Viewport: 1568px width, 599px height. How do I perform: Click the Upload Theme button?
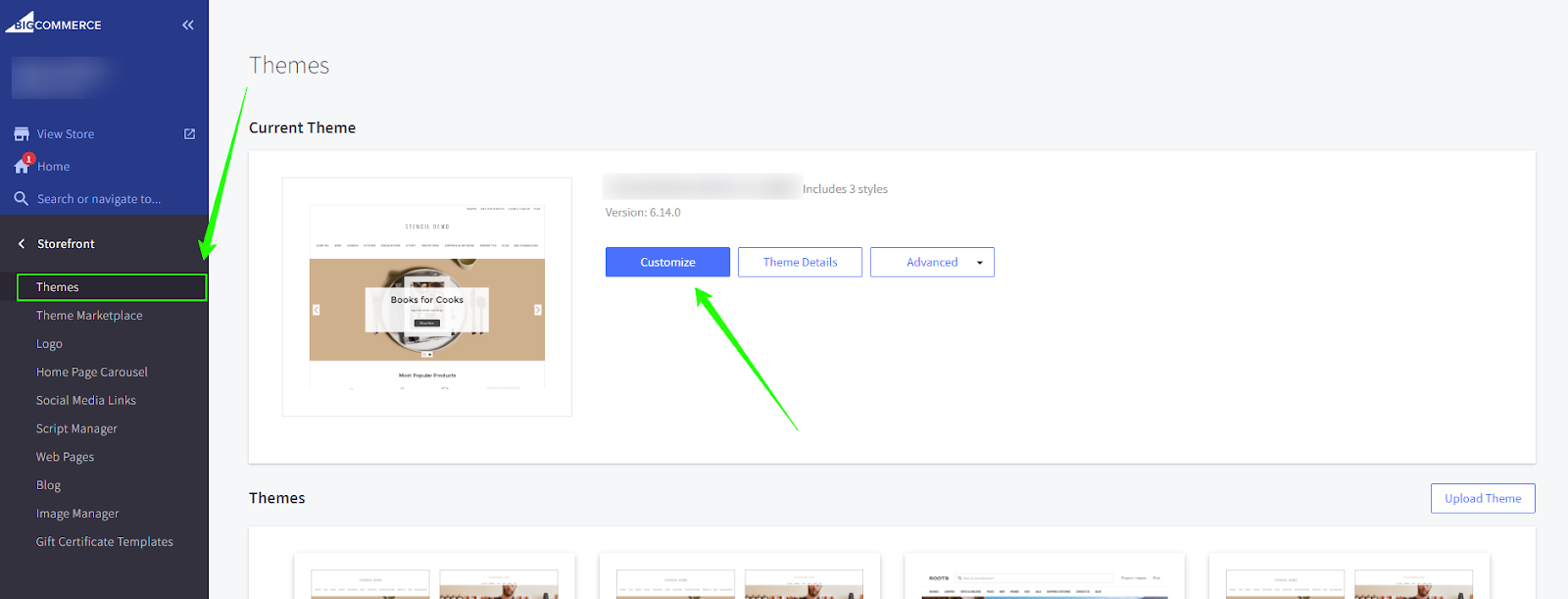click(x=1482, y=498)
